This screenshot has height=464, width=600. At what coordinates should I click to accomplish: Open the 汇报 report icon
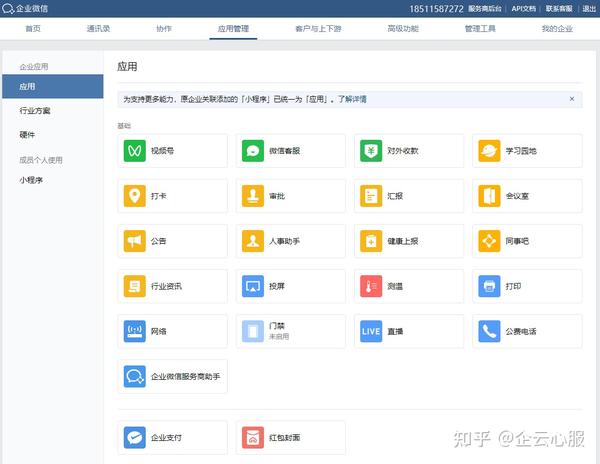[x=371, y=196]
